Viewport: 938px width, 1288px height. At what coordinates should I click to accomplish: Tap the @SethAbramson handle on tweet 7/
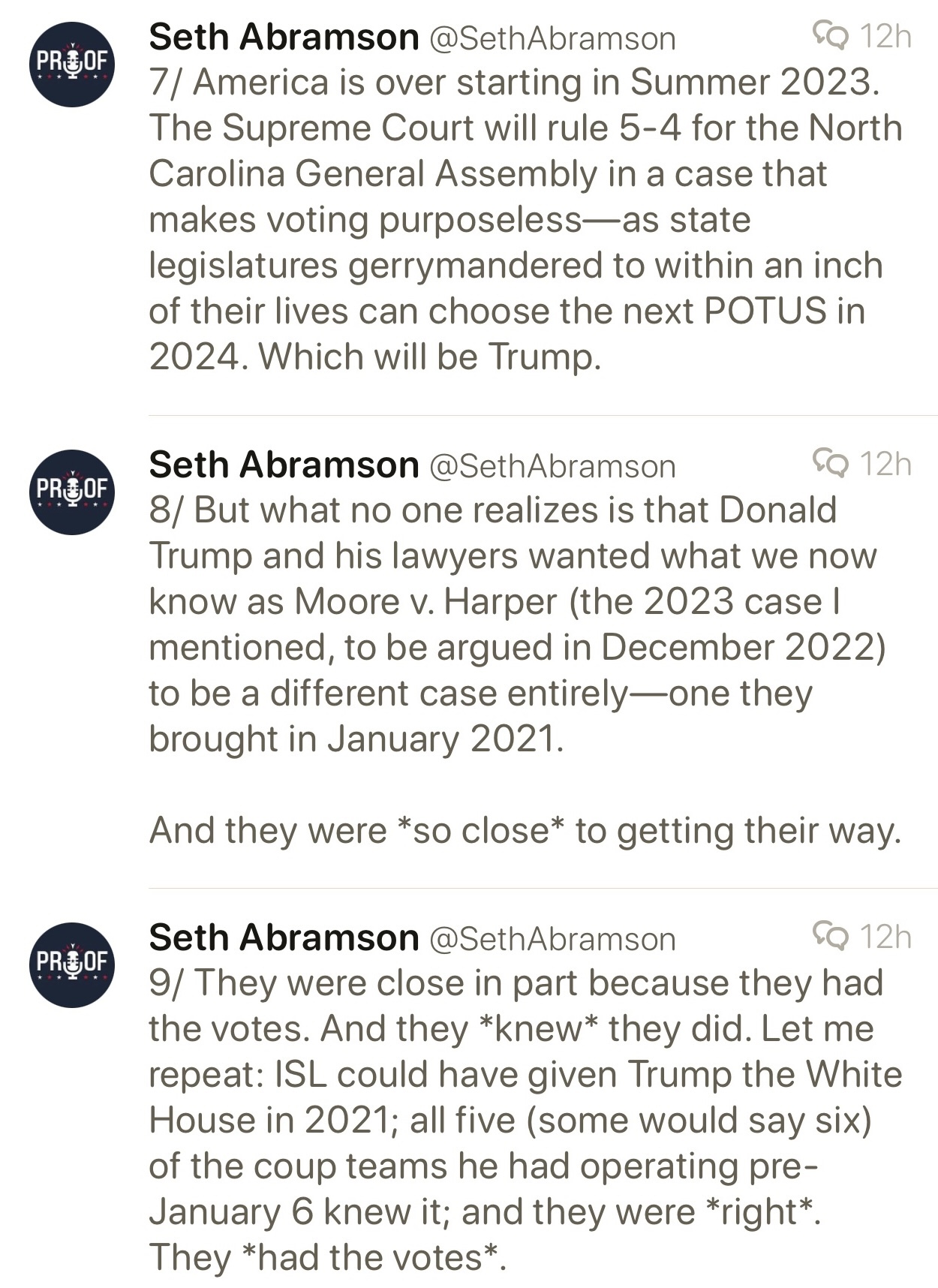coord(552,39)
